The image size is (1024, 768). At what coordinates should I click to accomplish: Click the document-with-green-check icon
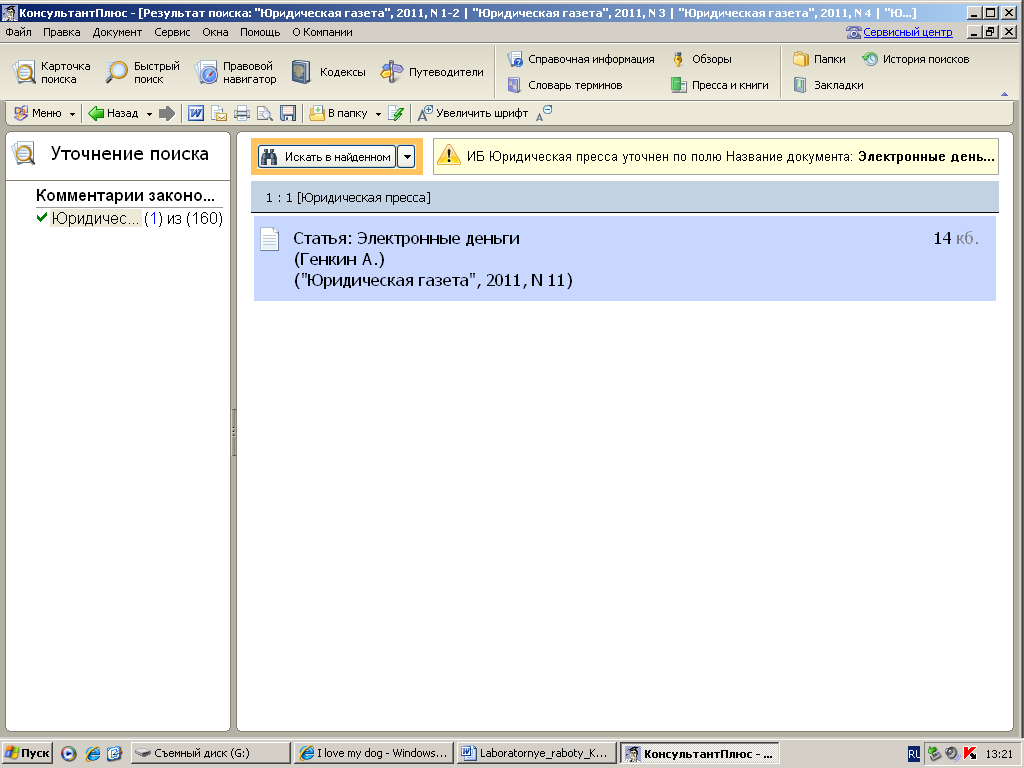396,114
